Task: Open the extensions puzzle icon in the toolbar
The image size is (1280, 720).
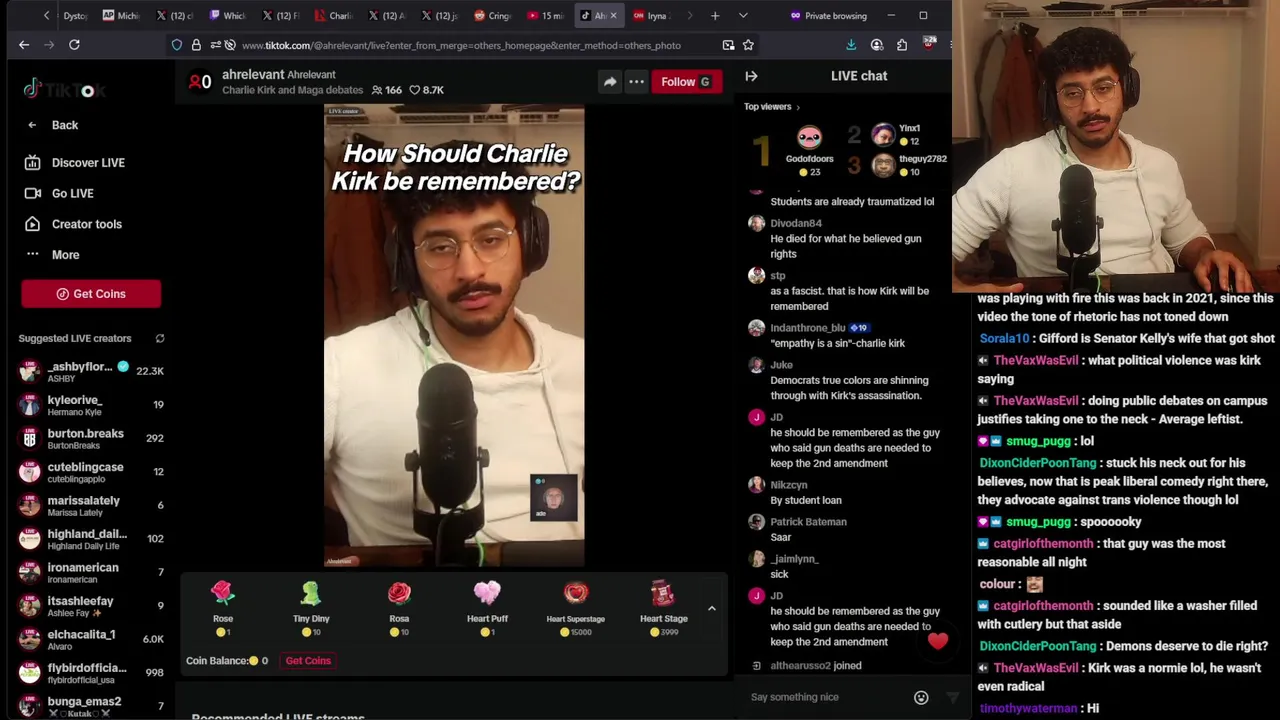Action: [902, 45]
